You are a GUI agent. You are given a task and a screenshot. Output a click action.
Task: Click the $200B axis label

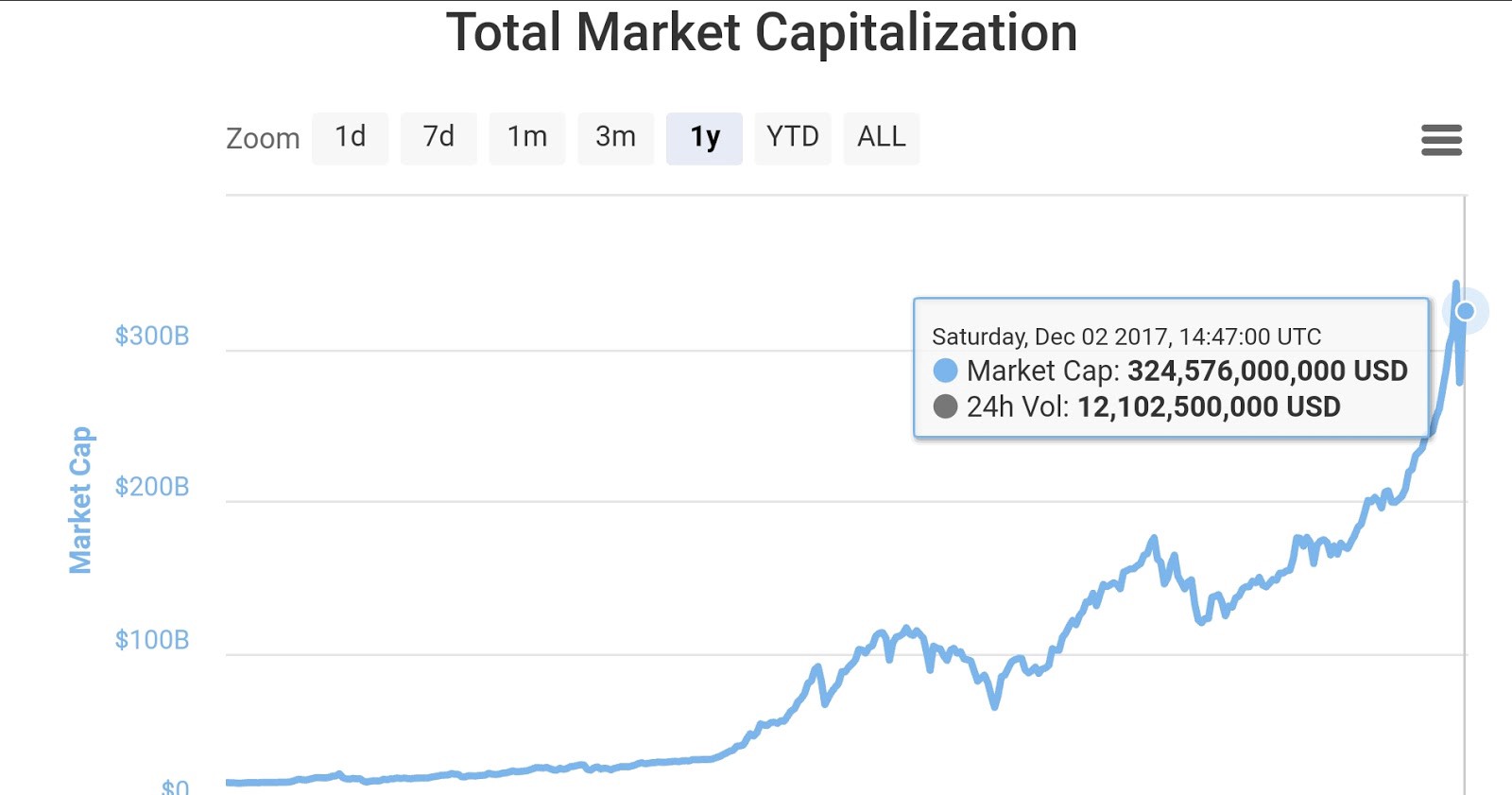point(152,487)
